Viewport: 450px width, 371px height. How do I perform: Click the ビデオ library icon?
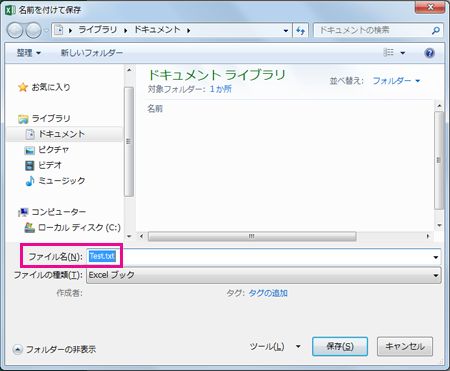30,165
